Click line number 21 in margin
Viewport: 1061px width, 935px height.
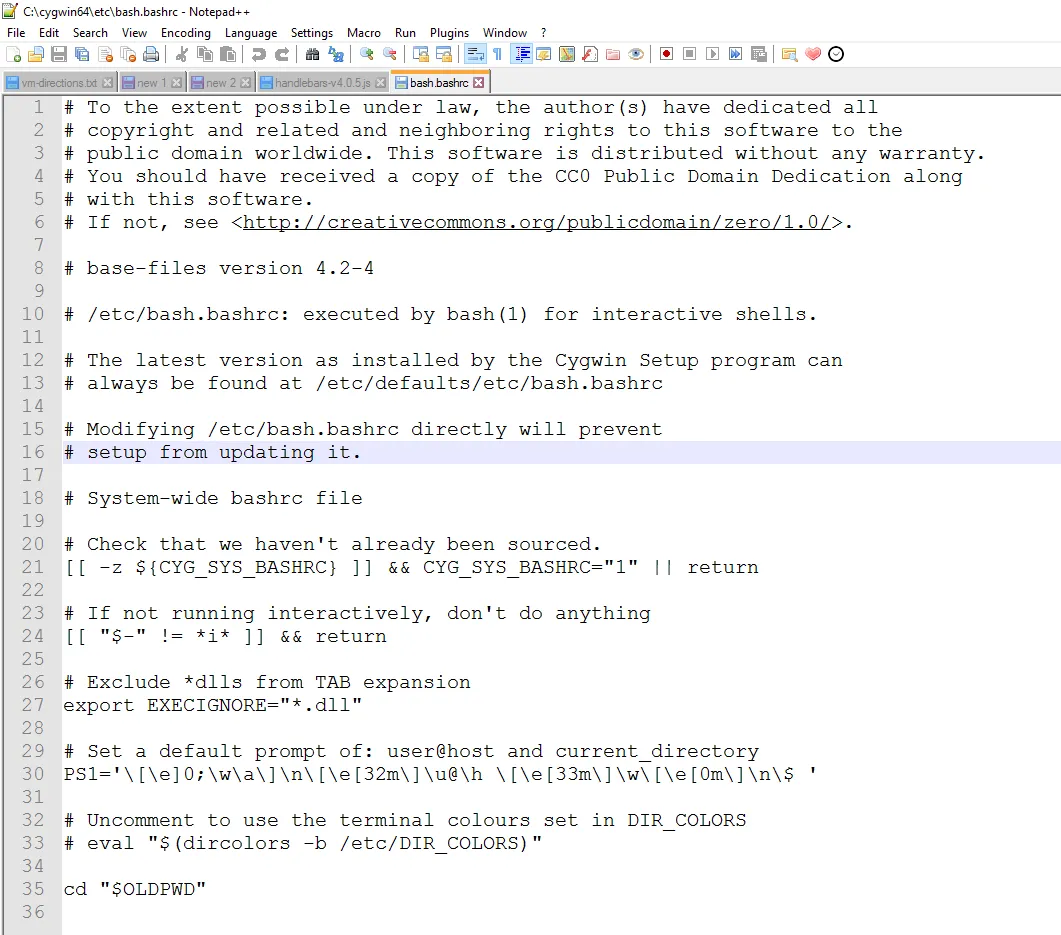tap(32, 567)
